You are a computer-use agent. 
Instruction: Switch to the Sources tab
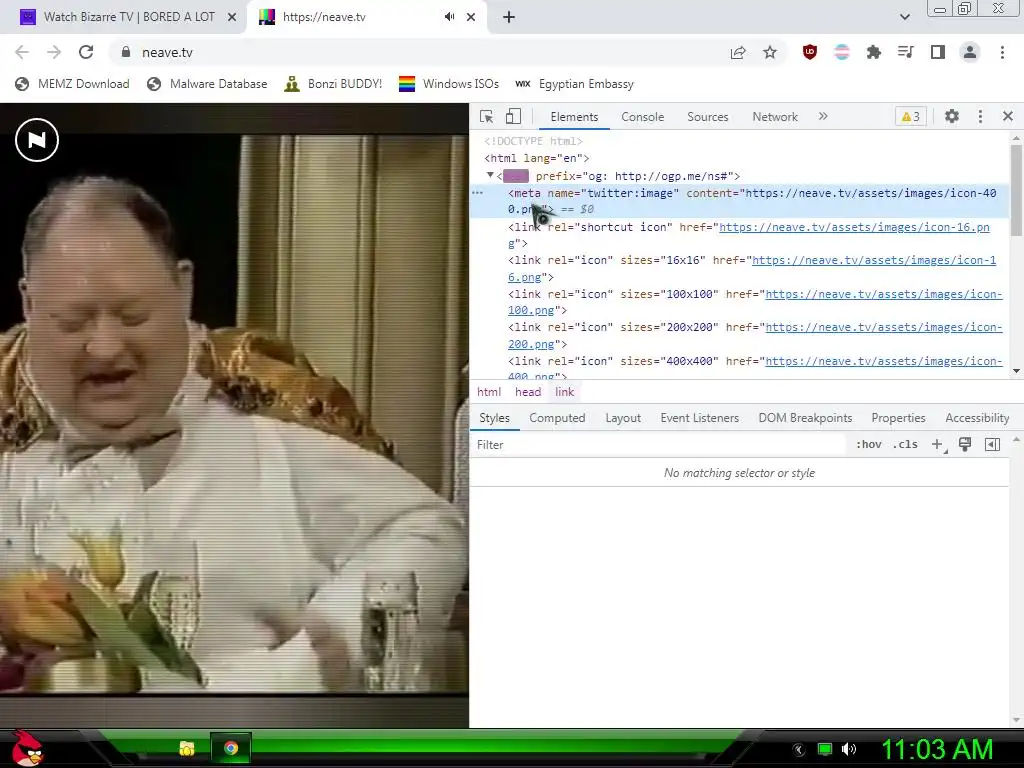pos(707,117)
